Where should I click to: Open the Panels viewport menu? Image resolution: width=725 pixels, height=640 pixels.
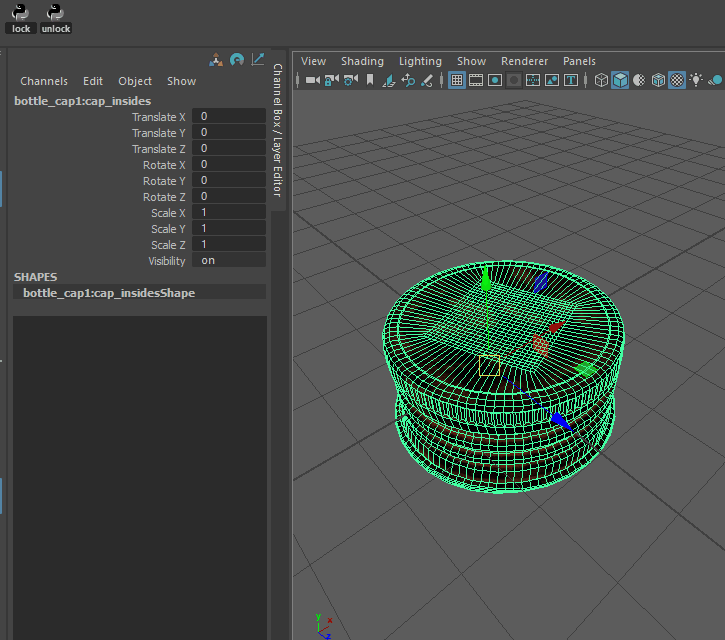click(579, 61)
